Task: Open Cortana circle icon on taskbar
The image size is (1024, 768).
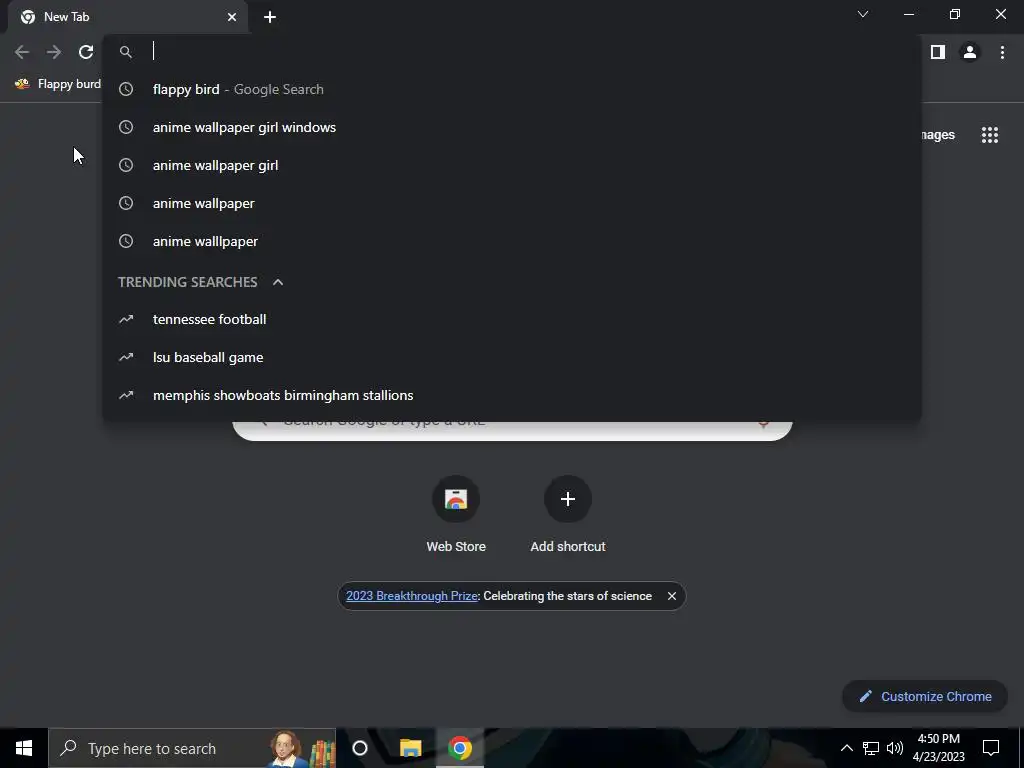Action: click(x=360, y=748)
